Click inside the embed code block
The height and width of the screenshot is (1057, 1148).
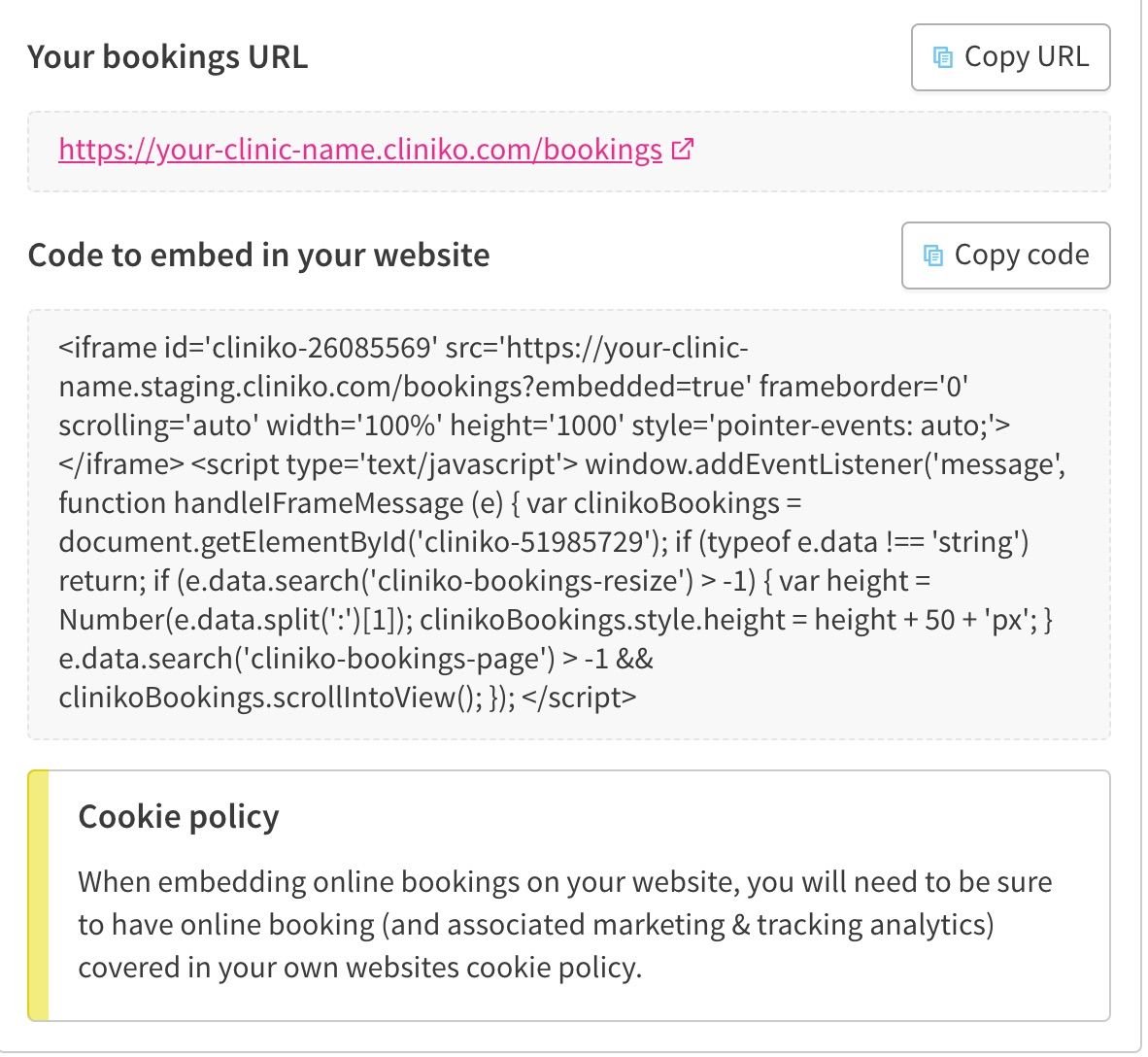coord(569,524)
